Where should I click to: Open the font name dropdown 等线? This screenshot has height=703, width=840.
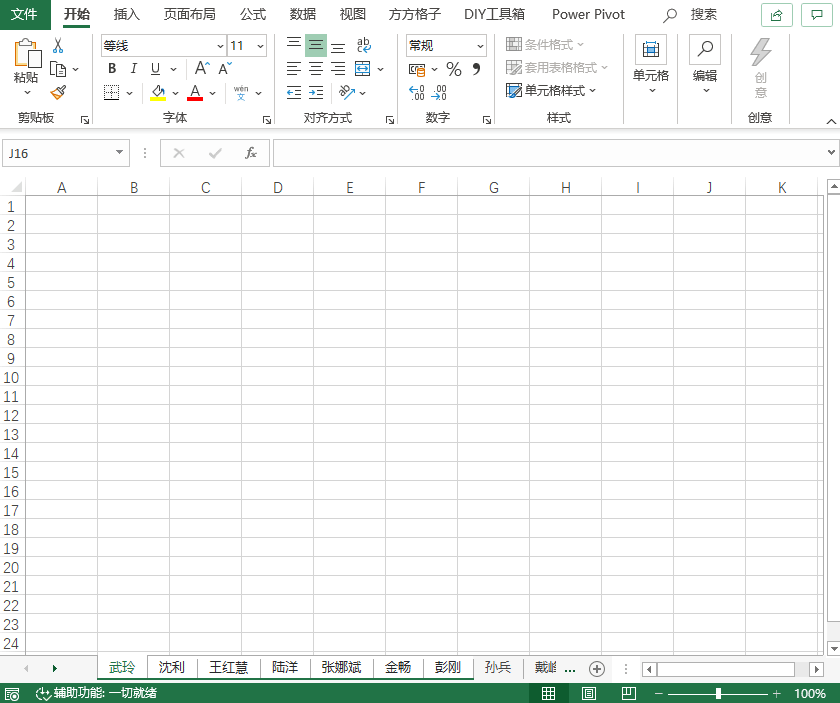[x=220, y=46]
